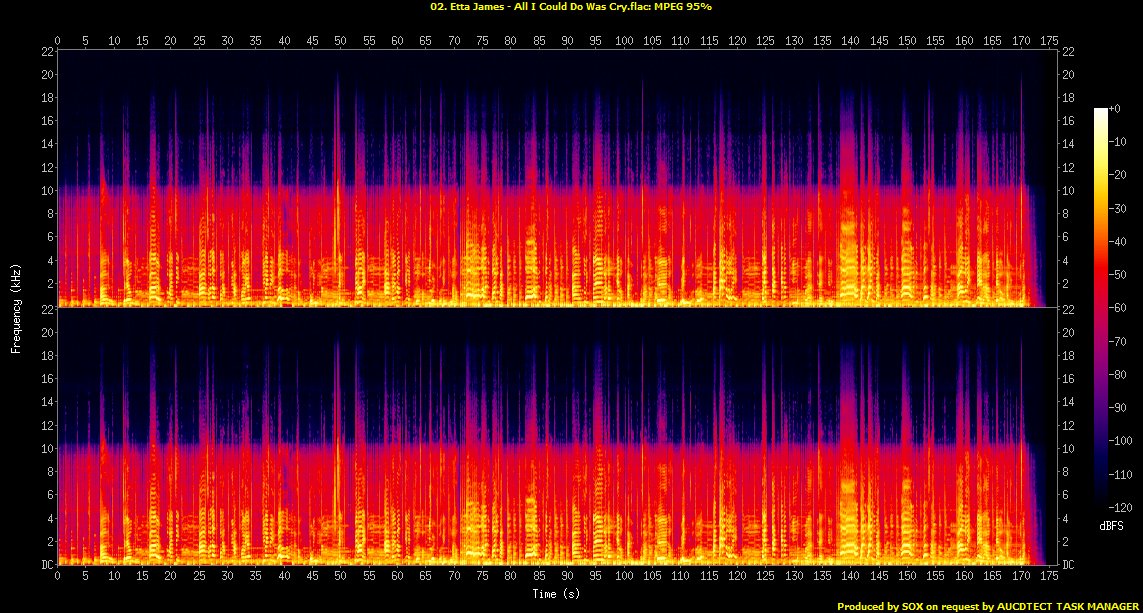Click the dBFS color scale bar
The height and width of the screenshot is (613, 1143).
pos(1101,308)
